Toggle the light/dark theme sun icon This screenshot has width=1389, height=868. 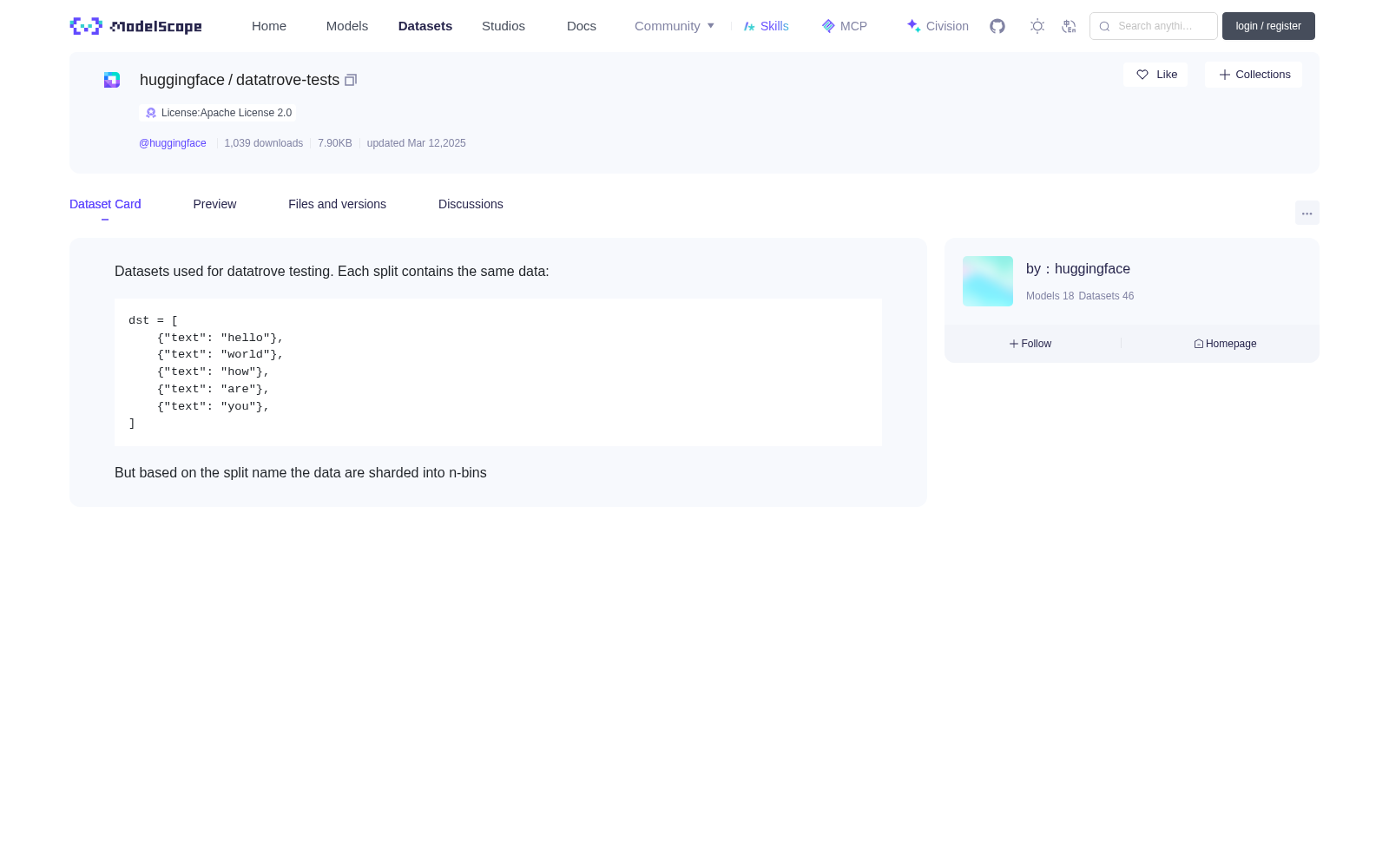(1037, 26)
